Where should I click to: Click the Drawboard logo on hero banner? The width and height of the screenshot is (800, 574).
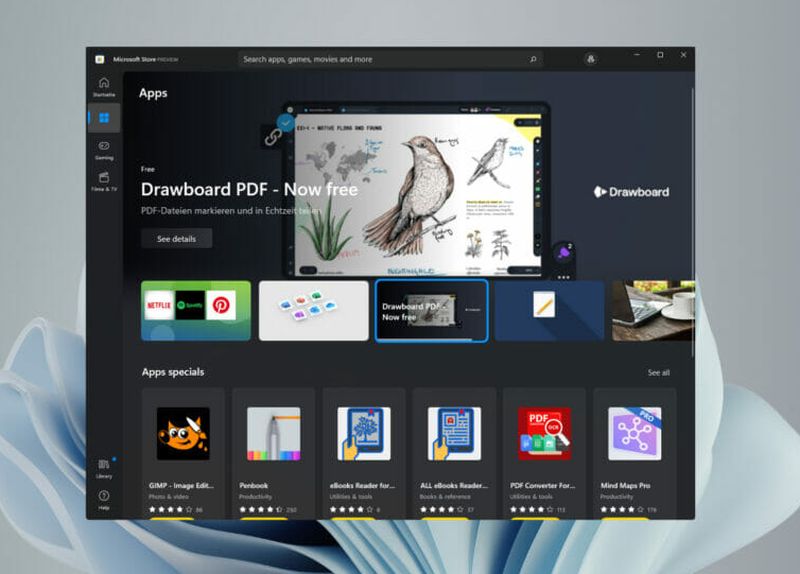(x=631, y=192)
